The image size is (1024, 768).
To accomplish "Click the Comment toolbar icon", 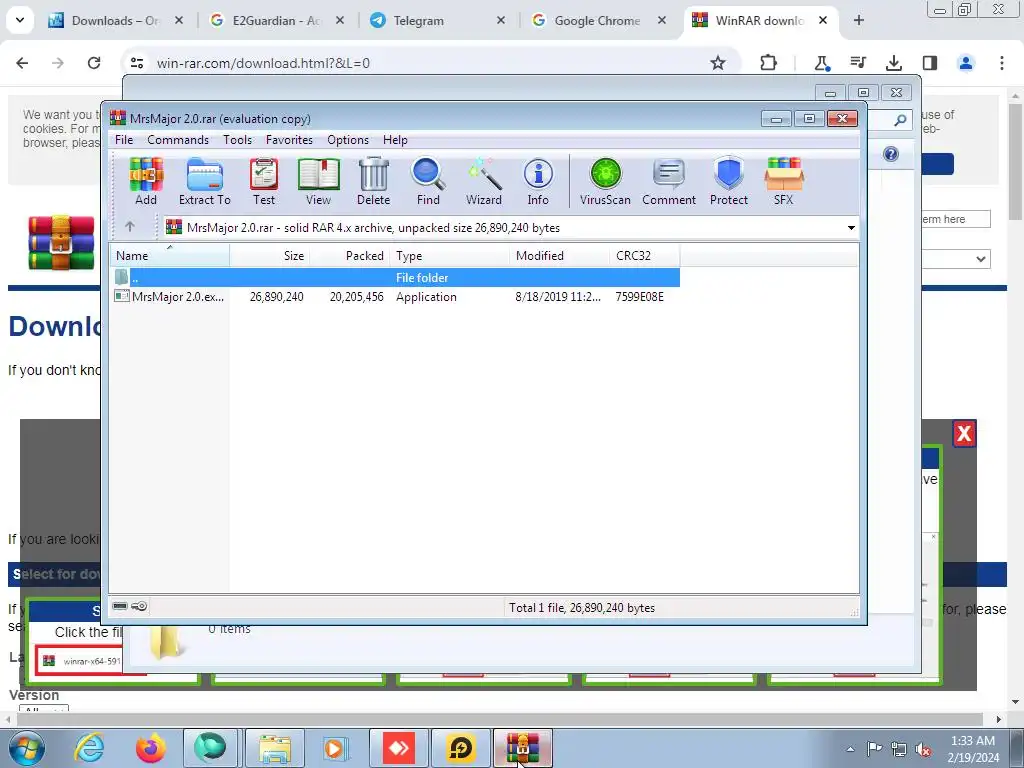I will point(669,182).
